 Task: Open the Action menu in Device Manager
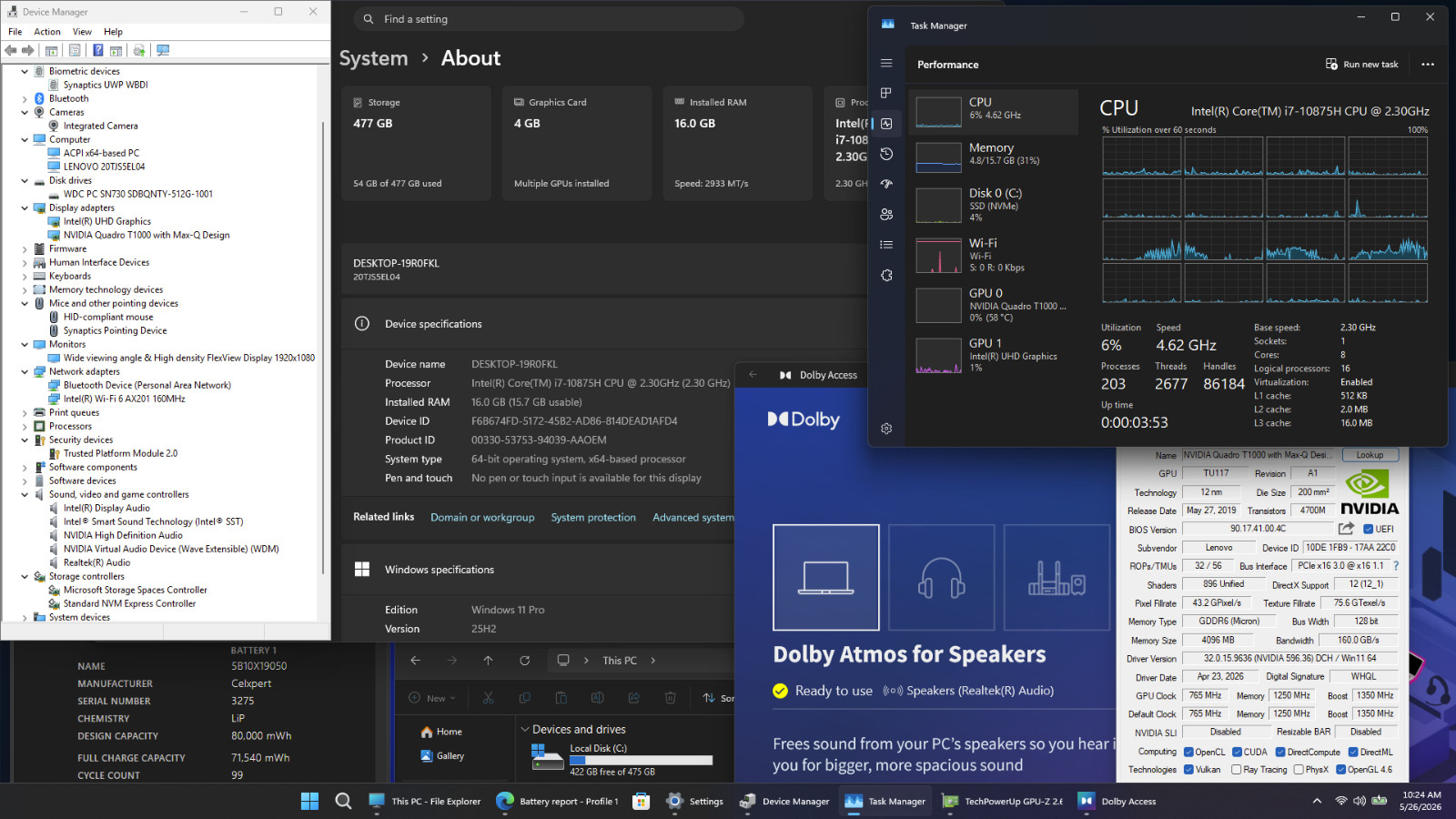[47, 32]
